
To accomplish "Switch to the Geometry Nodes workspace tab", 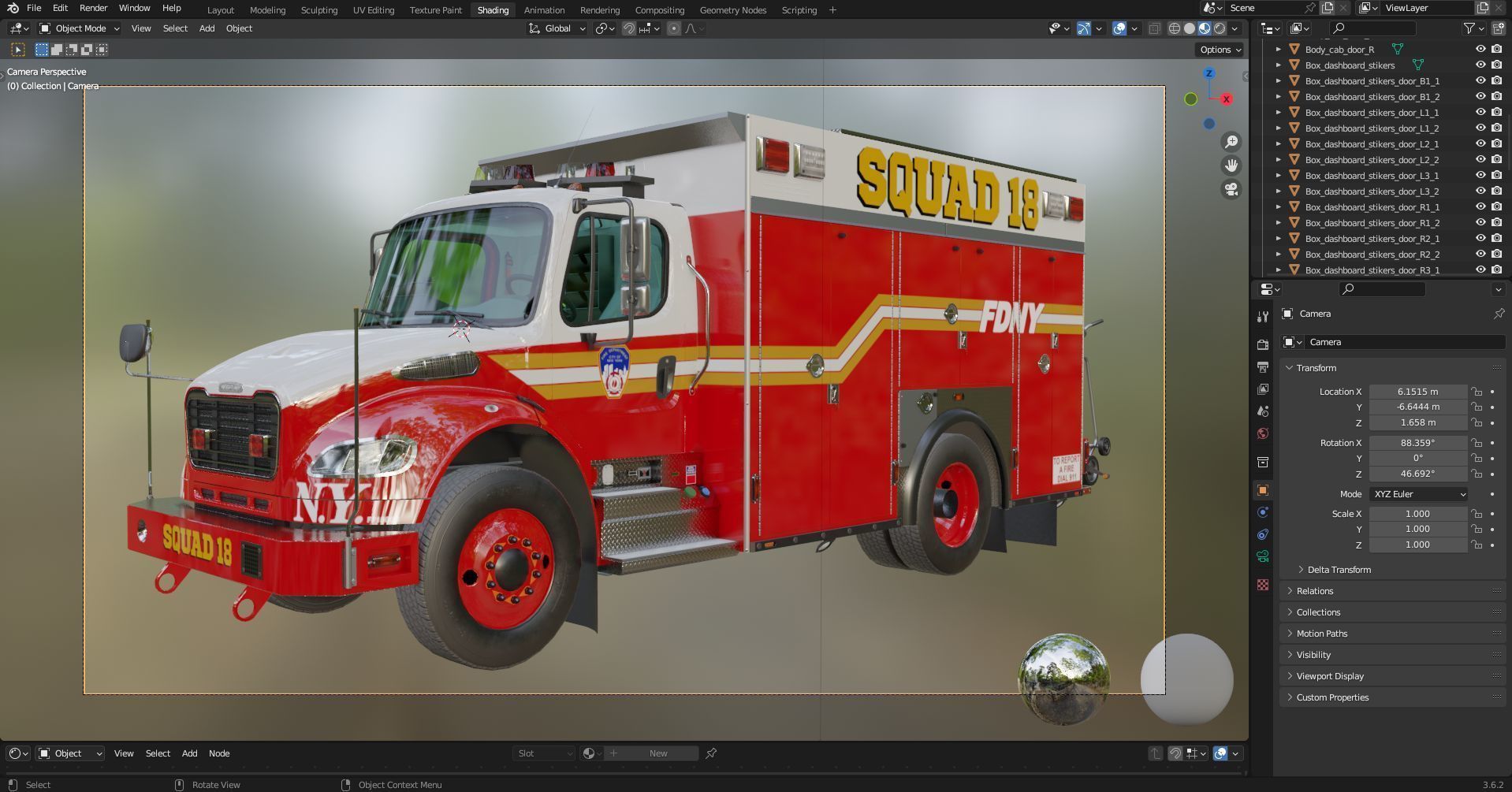I will 732,10.
